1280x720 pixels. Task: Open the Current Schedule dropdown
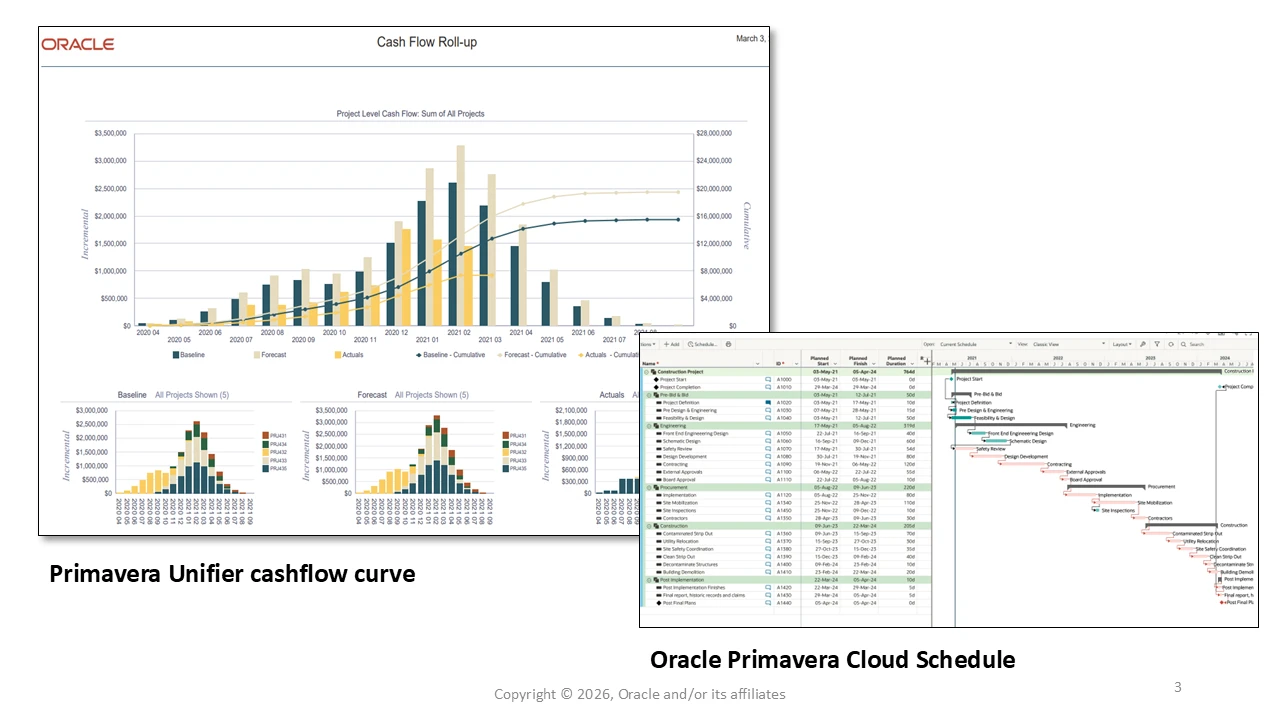point(975,344)
